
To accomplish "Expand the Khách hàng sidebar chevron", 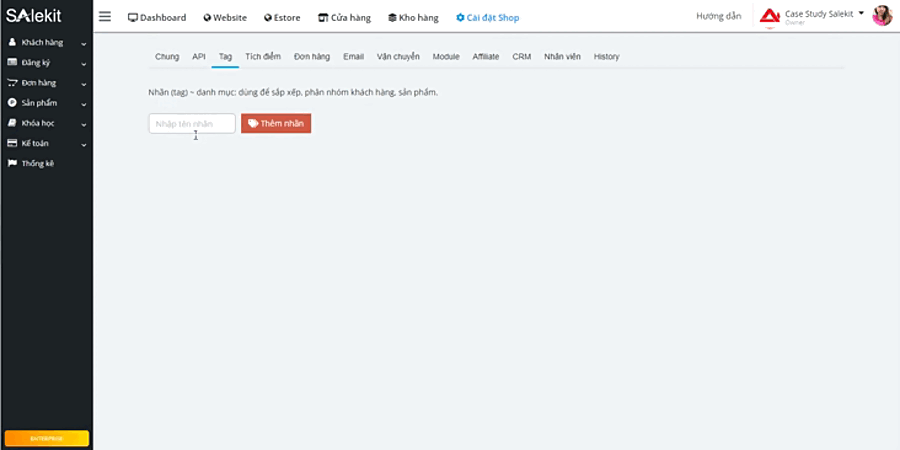I will point(84,44).
